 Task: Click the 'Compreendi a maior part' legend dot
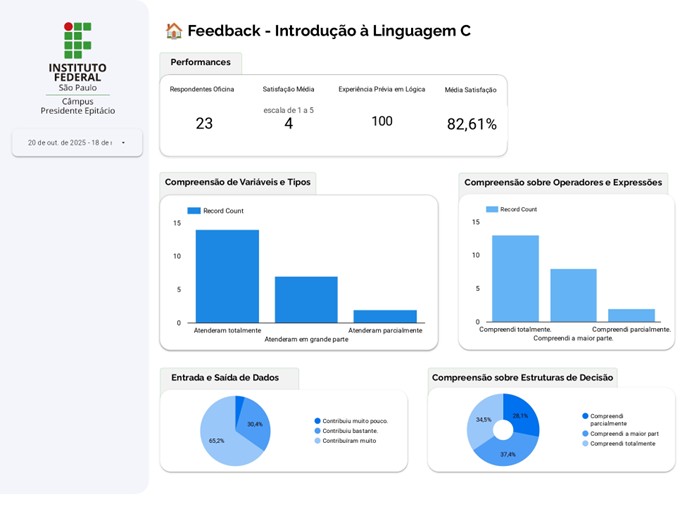(x=585, y=434)
